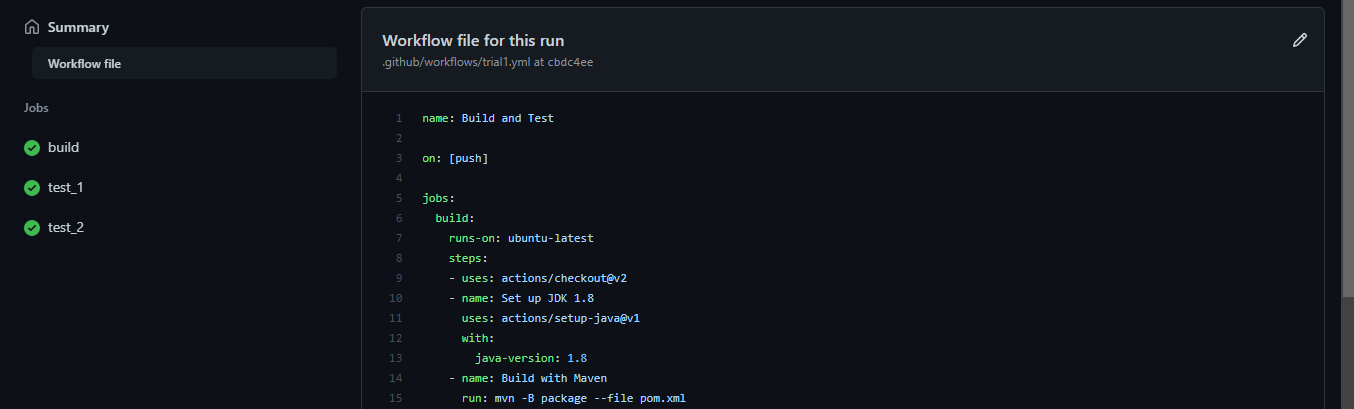
Task: Click the success check icon for test_2
Action: (x=31, y=227)
